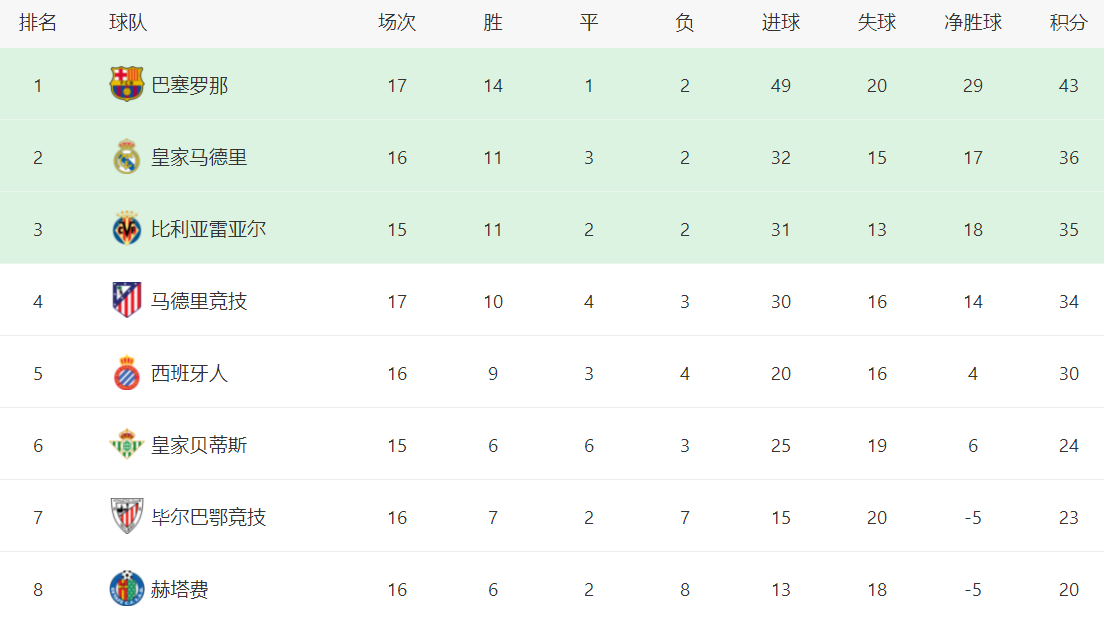Viewport: 1104px width, 620px height.
Task: Click the 球队 column header
Action: [x=128, y=23]
